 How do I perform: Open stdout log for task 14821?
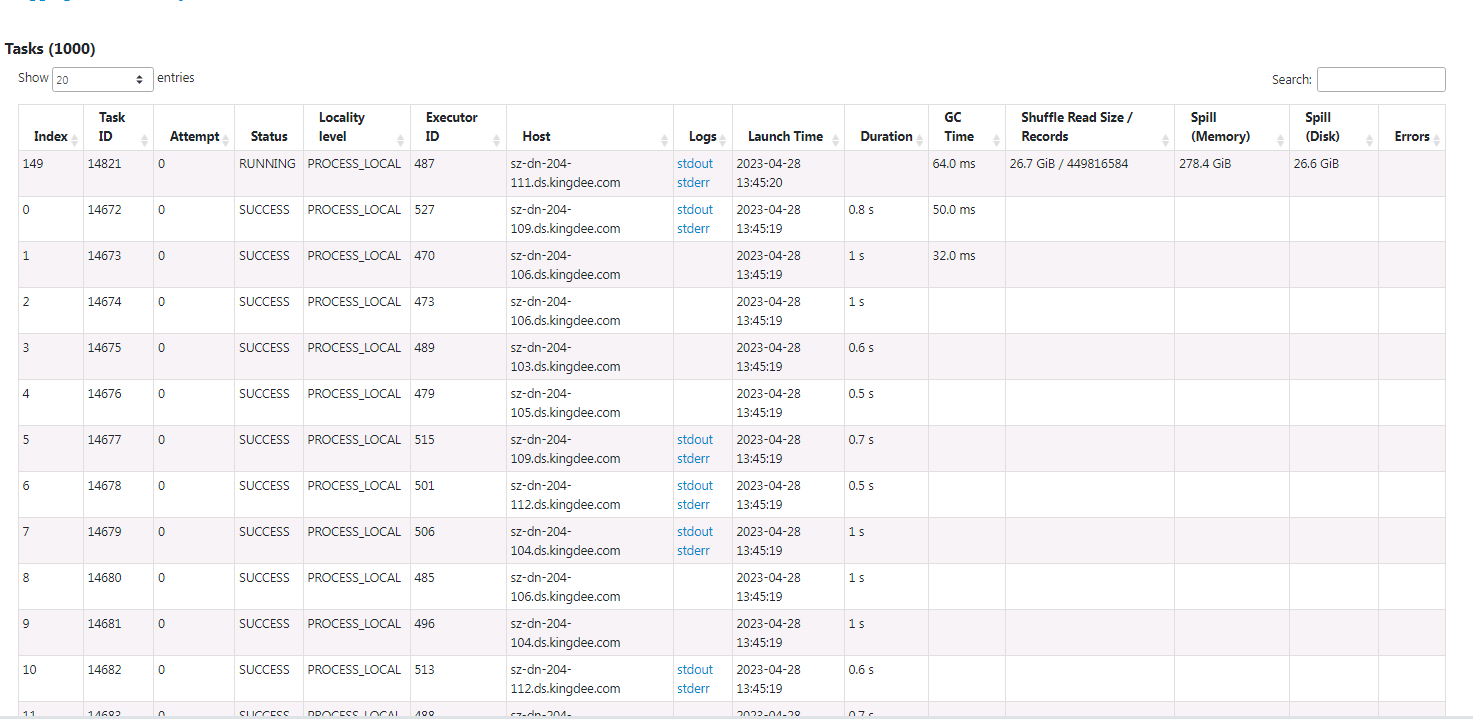click(695, 164)
